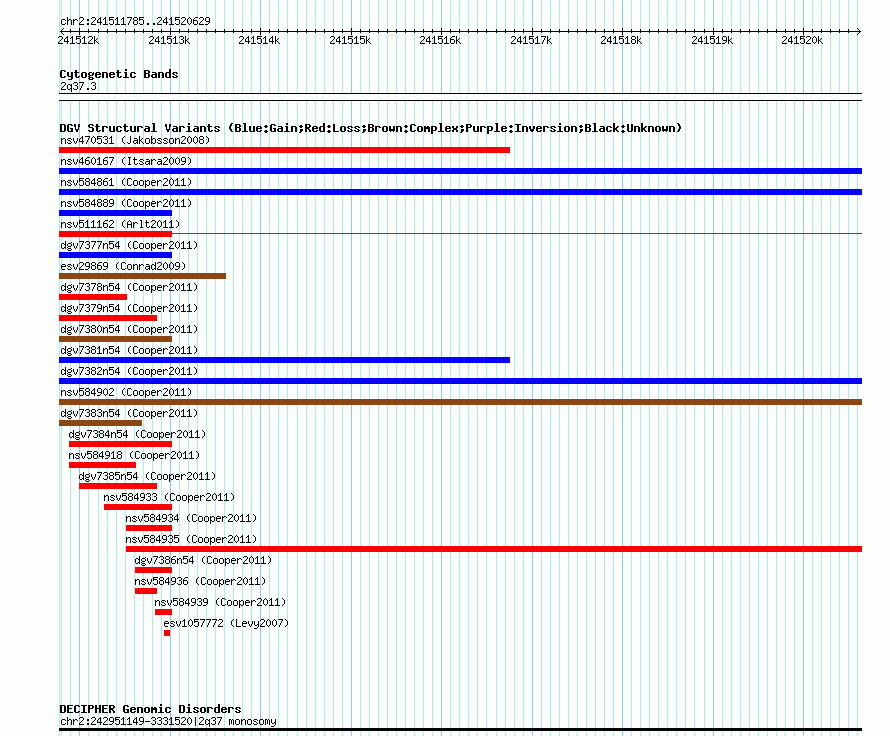
Task: Click the long red bar under nsv584935
Action: point(494,549)
